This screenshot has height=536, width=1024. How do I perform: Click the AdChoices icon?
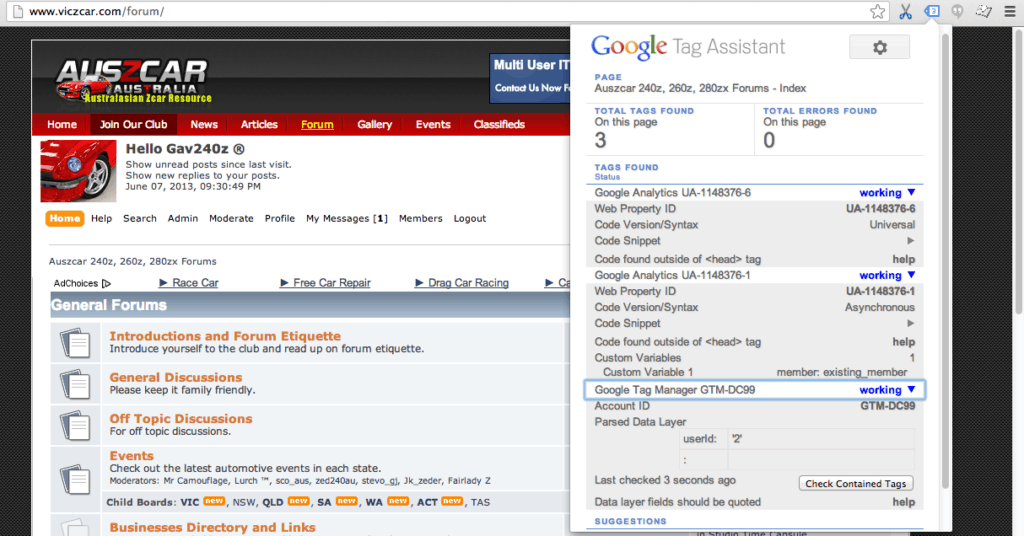[x=106, y=283]
